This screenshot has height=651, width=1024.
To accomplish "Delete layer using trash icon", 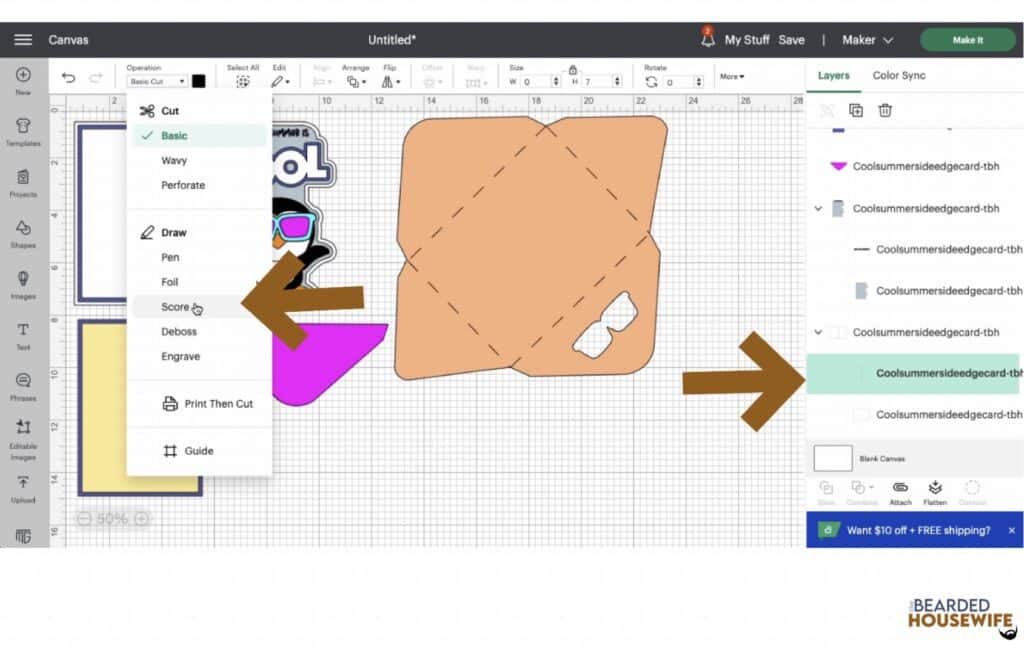I will click(x=885, y=111).
